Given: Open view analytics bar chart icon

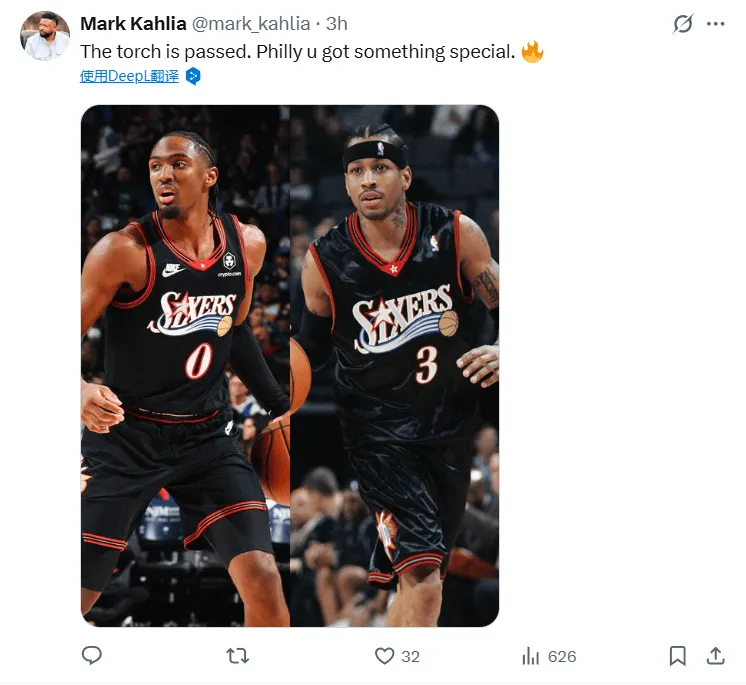Looking at the screenshot, I should [531, 656].
